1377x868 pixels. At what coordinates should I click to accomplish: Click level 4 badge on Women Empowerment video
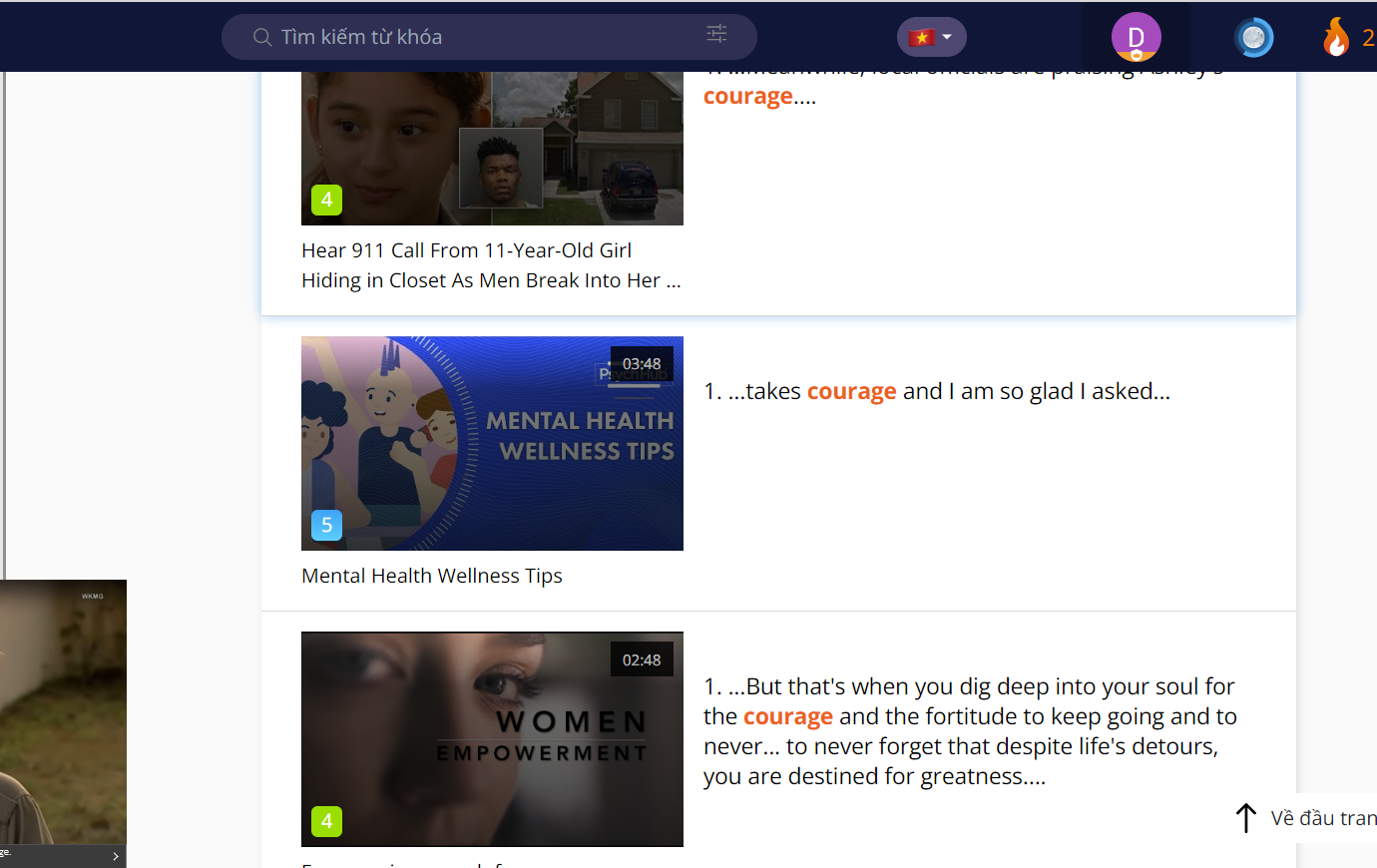pos(326,821)
